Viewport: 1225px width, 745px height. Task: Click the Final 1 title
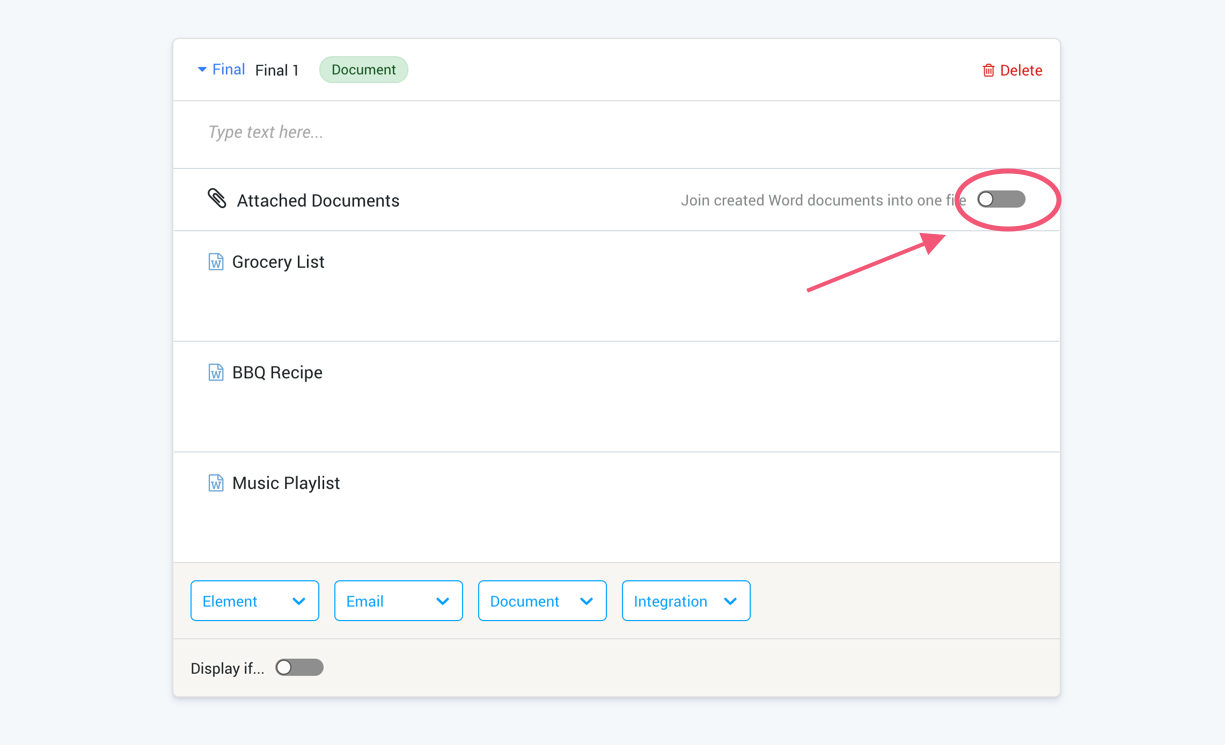pos(277,70)
